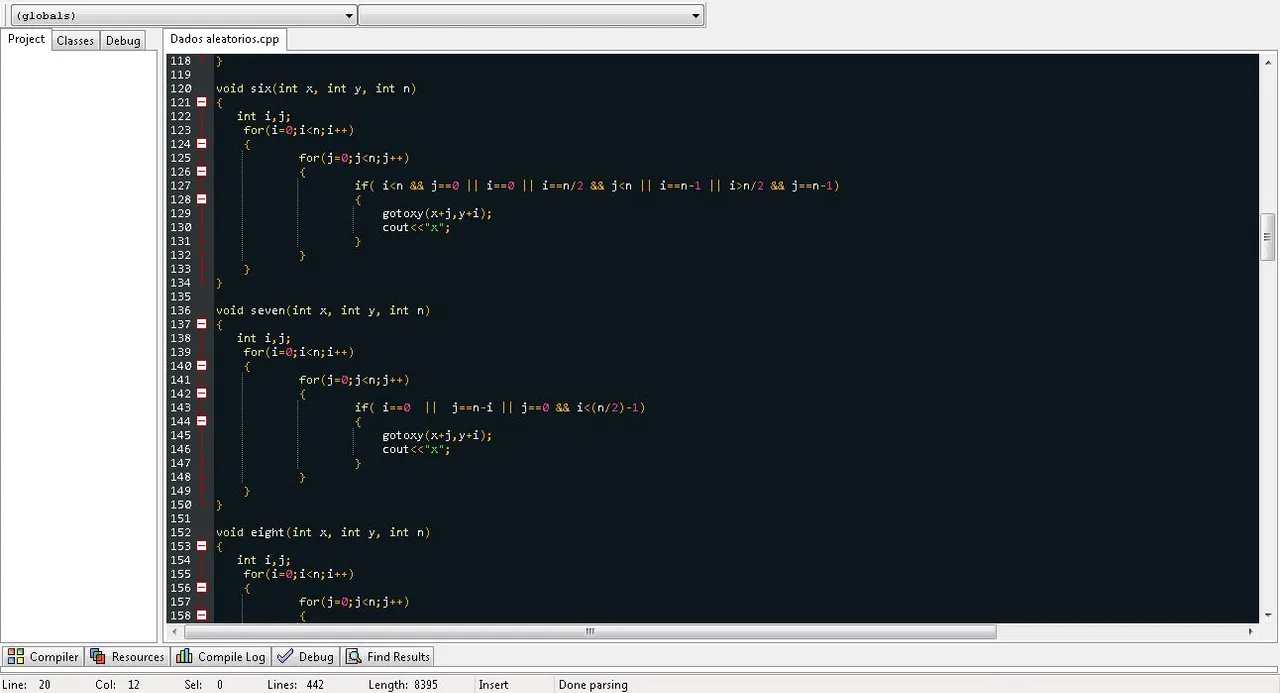The height and width of the screenshot is (693, 1280).
Task: Collapse code fold at line 124
Action: tap(201, 144)
